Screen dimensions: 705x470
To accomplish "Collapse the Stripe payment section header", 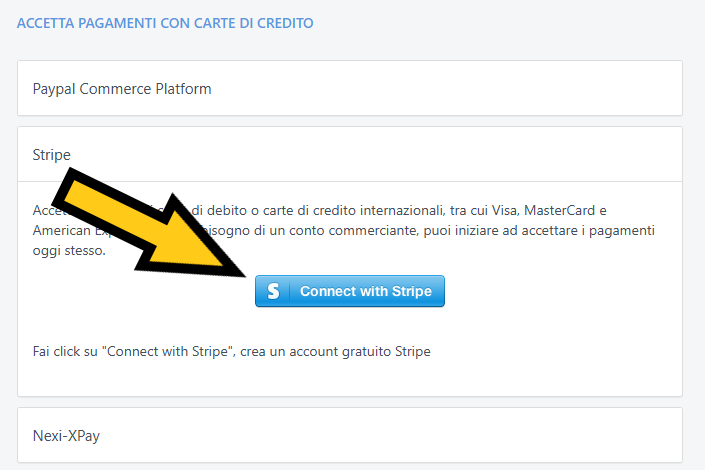I will click(350, 154).
